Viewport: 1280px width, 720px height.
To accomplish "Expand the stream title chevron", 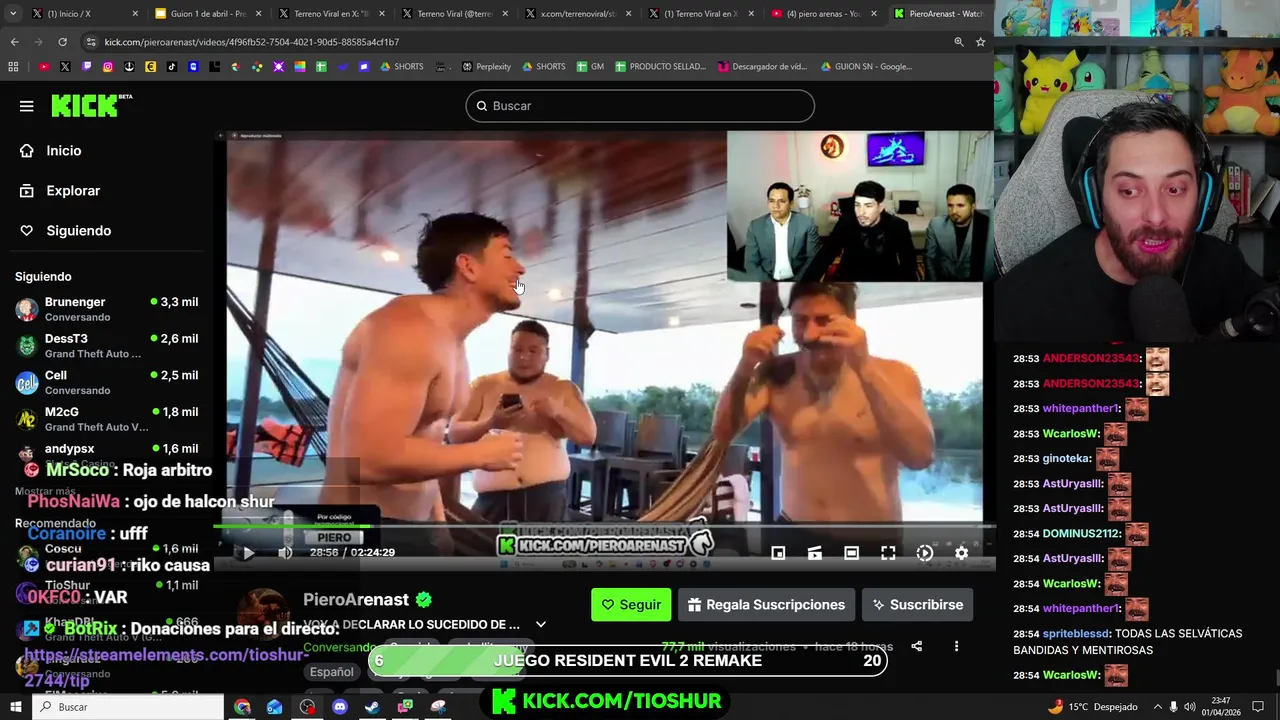I will [x=541, y=625].
